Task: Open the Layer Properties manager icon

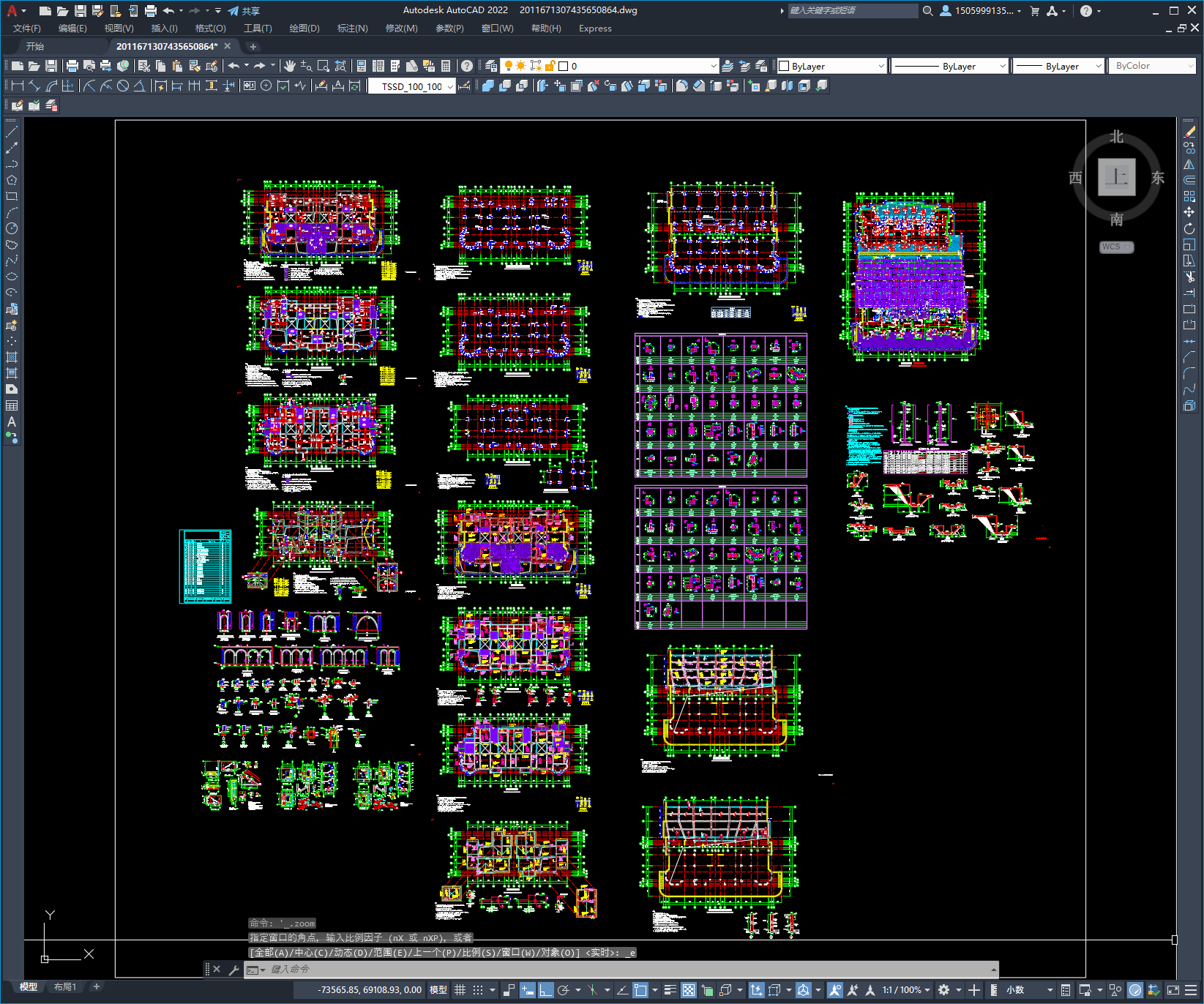Action: pyautogui.click(x=491, y=66)
